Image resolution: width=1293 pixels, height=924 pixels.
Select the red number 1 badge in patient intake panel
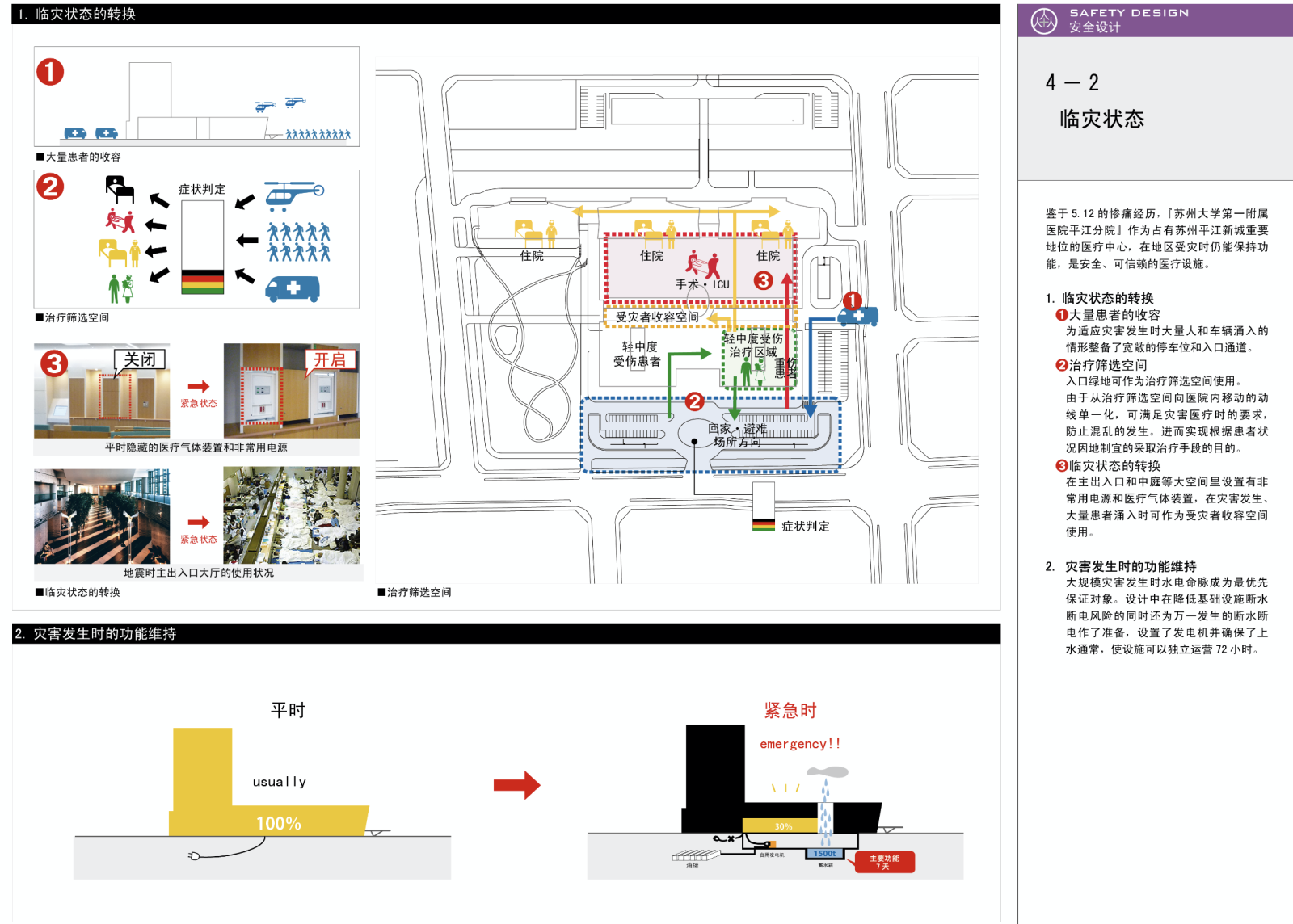coord(50,72)
